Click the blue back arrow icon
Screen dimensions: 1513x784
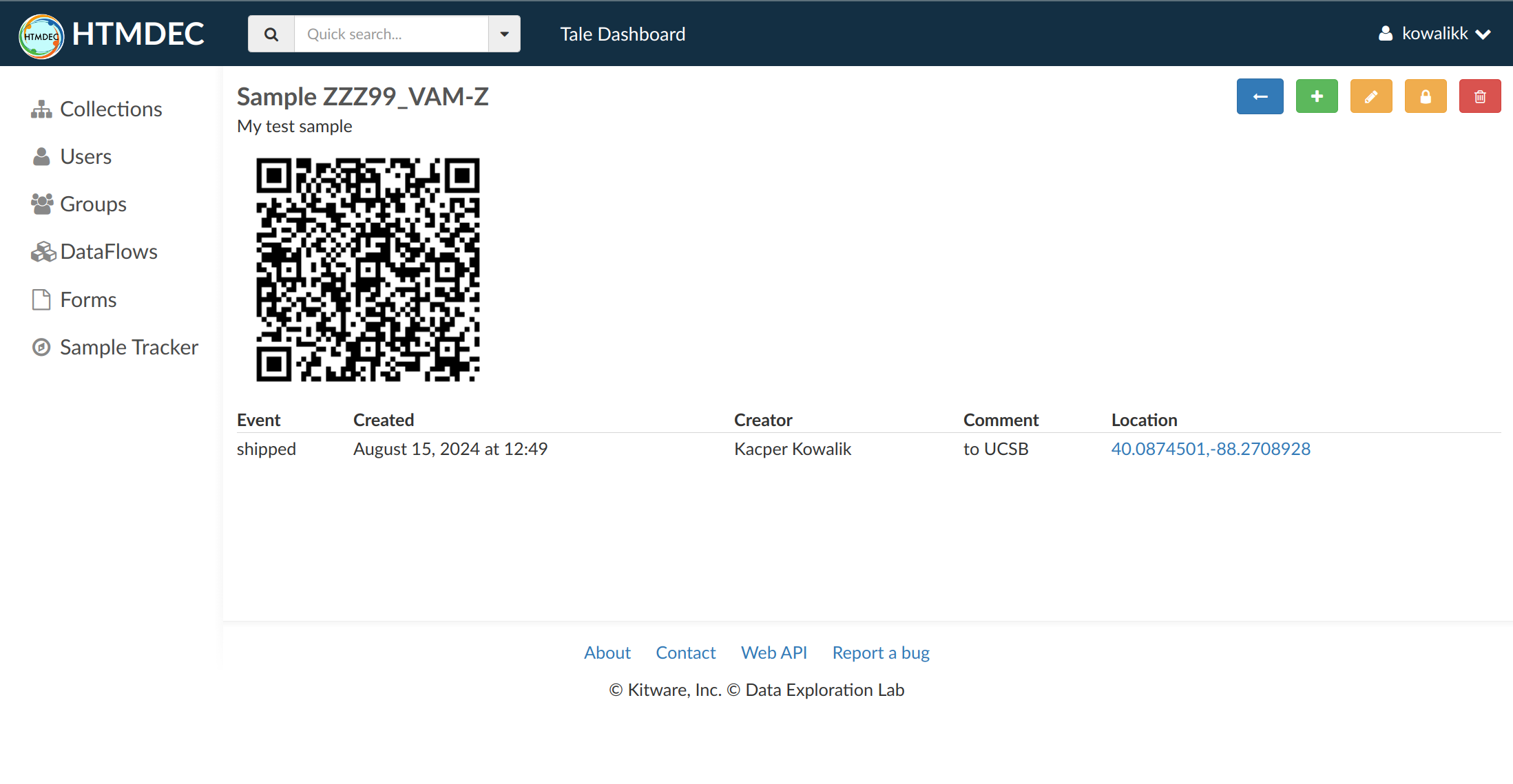point(1260,96)
